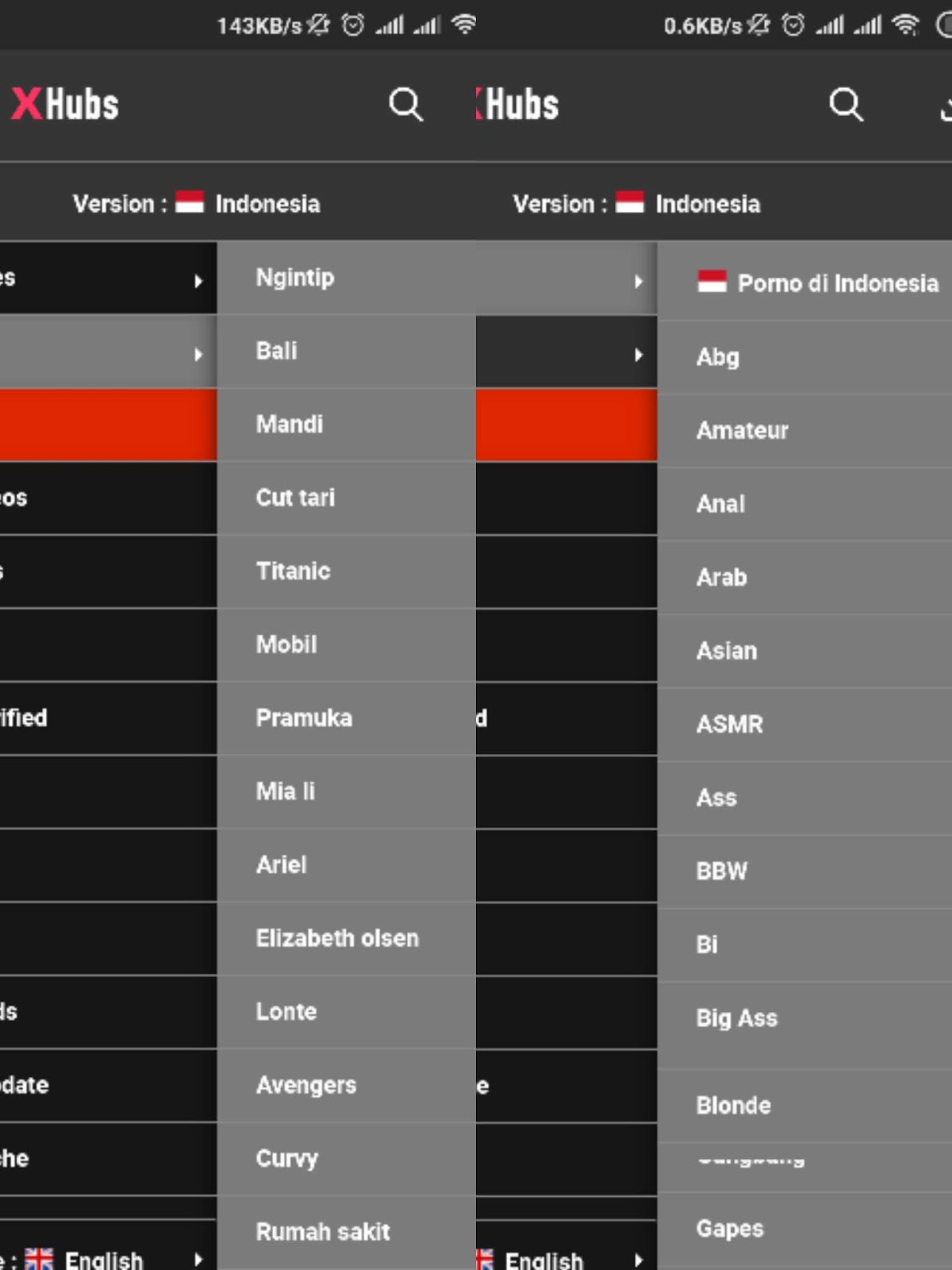Expand the first menu row arrow, left screen
The height and width of the screenshot is (1270, 952).
[198, 280]
